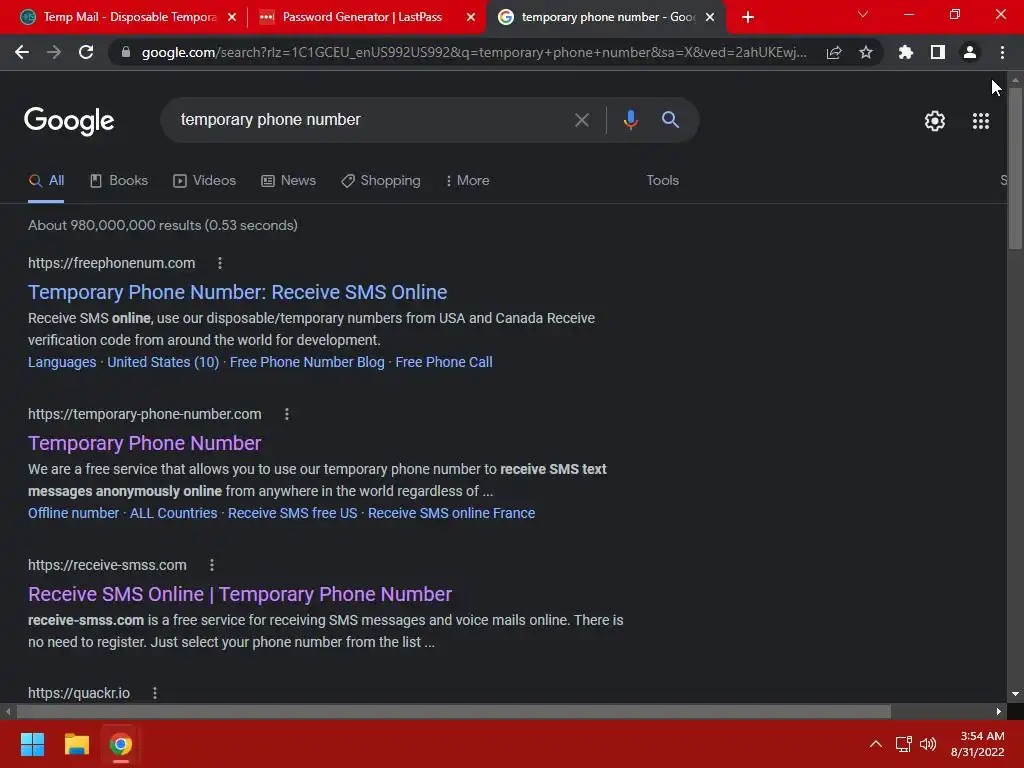Open Receive SMS free US sitelink
Viewport: 1024px width, 768px height.
(293, 513)
